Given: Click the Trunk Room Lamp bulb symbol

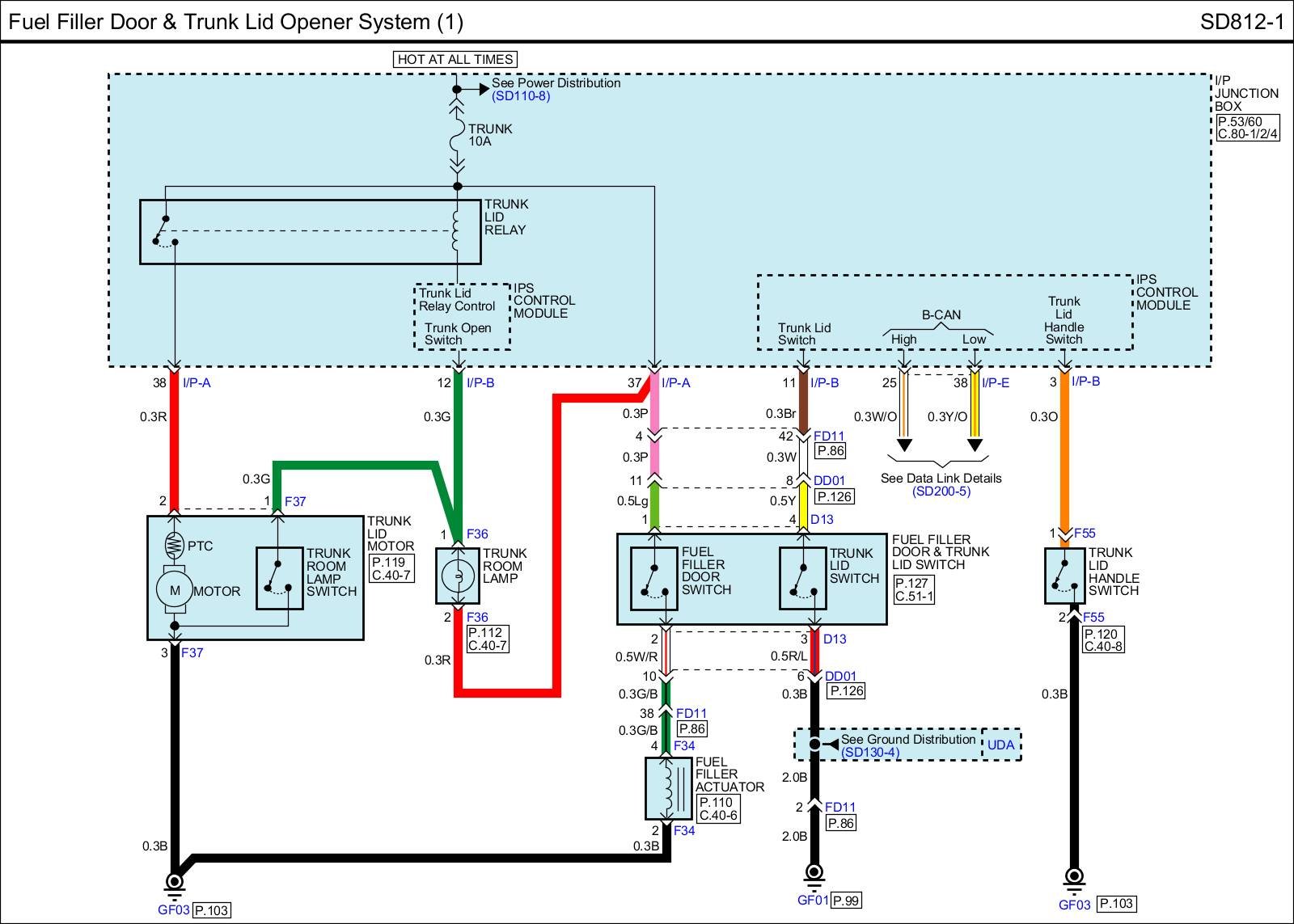Looking at the screenshot, I should (456, 576).
